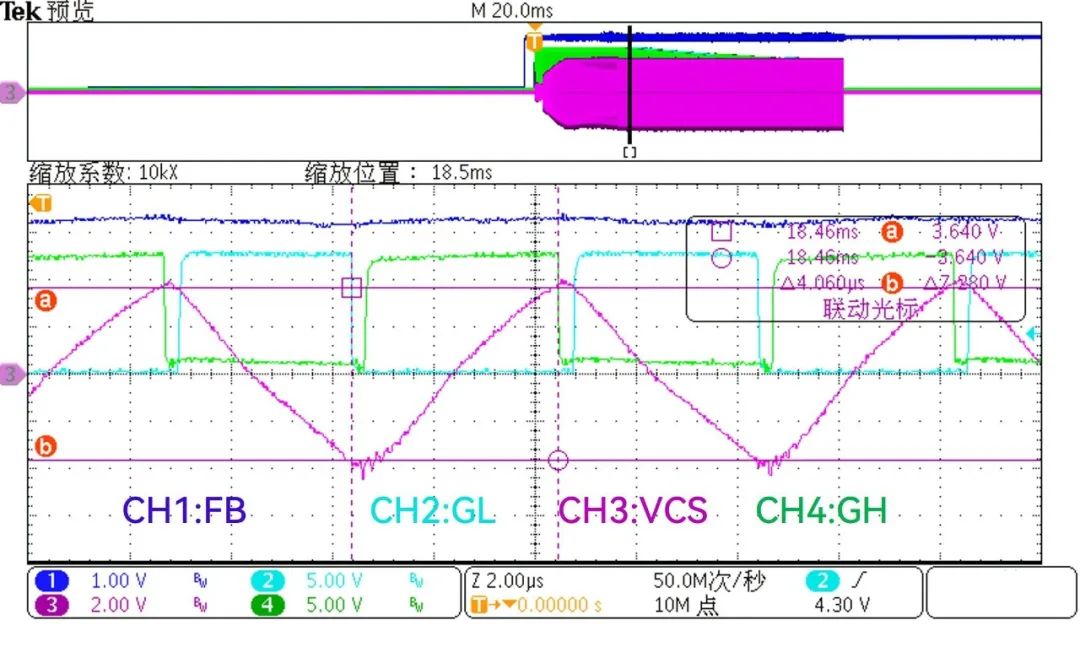Click channel 3 ground marker in zoom window
Viewport: 1080px width, 647px height.
point(12,374)
